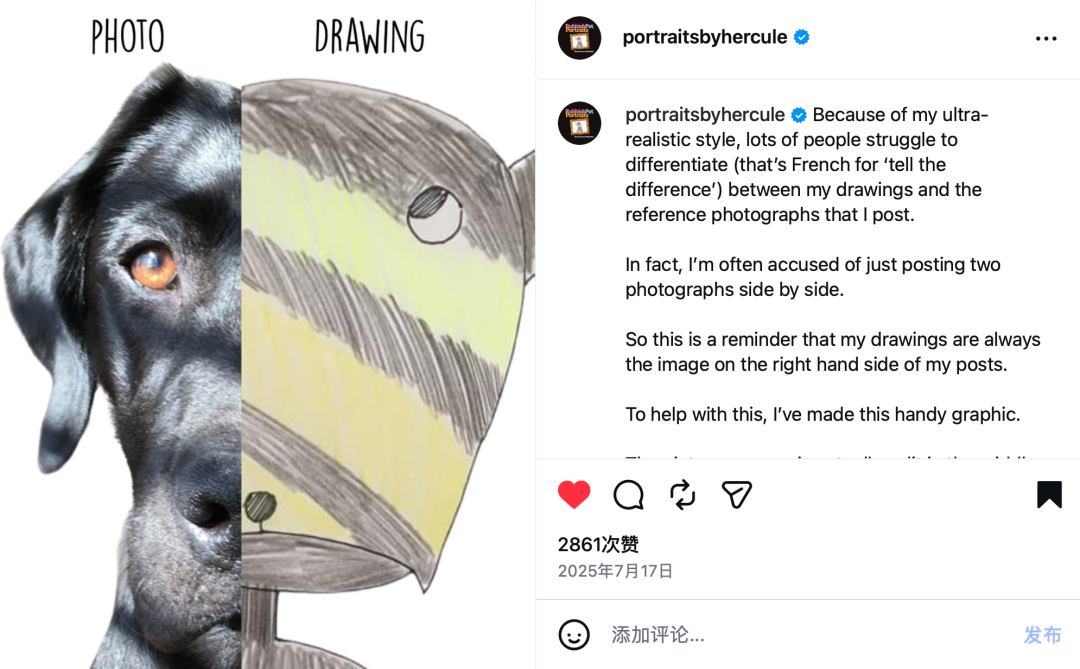The height and width of the screenshot is (669, 1080).
Task: View who liked via 2861次赞
Action: point(598,545)
